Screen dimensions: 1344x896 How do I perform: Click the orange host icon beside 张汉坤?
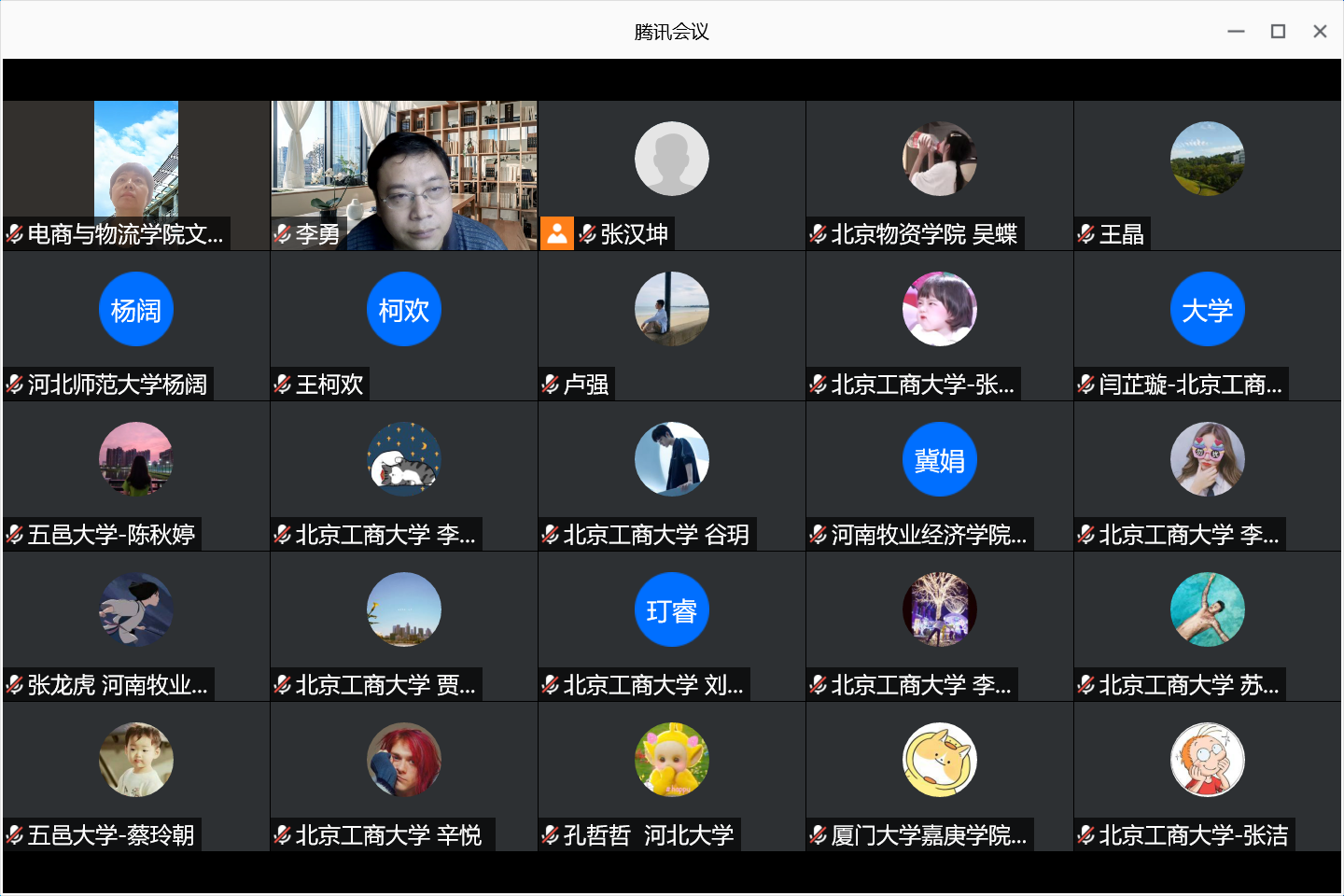tap(556, 233)
